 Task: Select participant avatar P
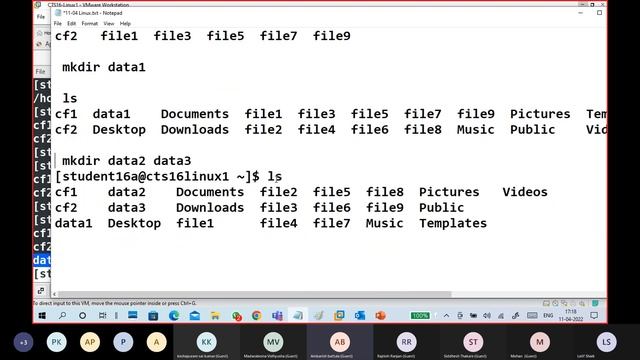(123, 342)
